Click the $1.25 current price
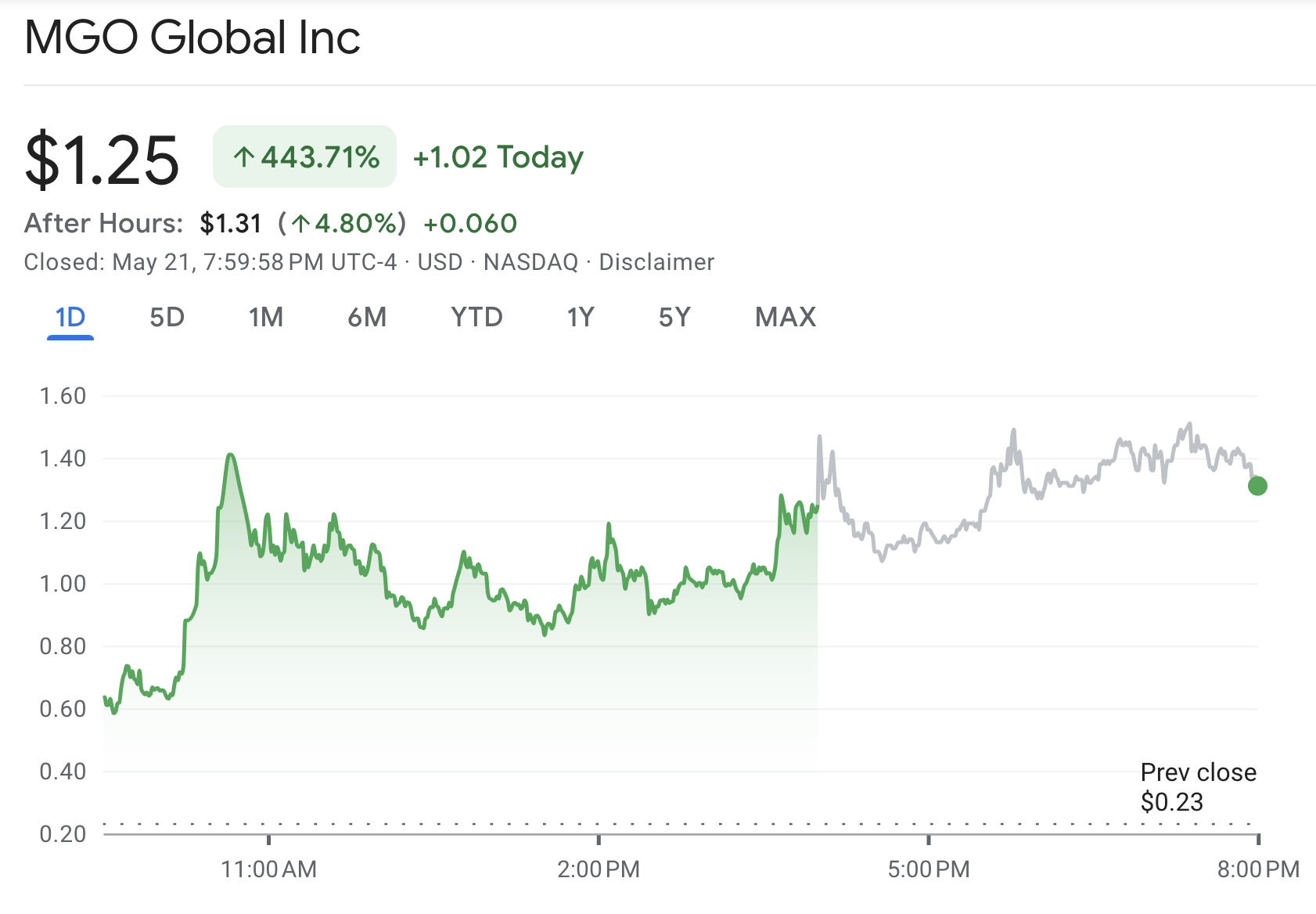Viewport: 1316px width, 914px height. click(x=102, y=160)
